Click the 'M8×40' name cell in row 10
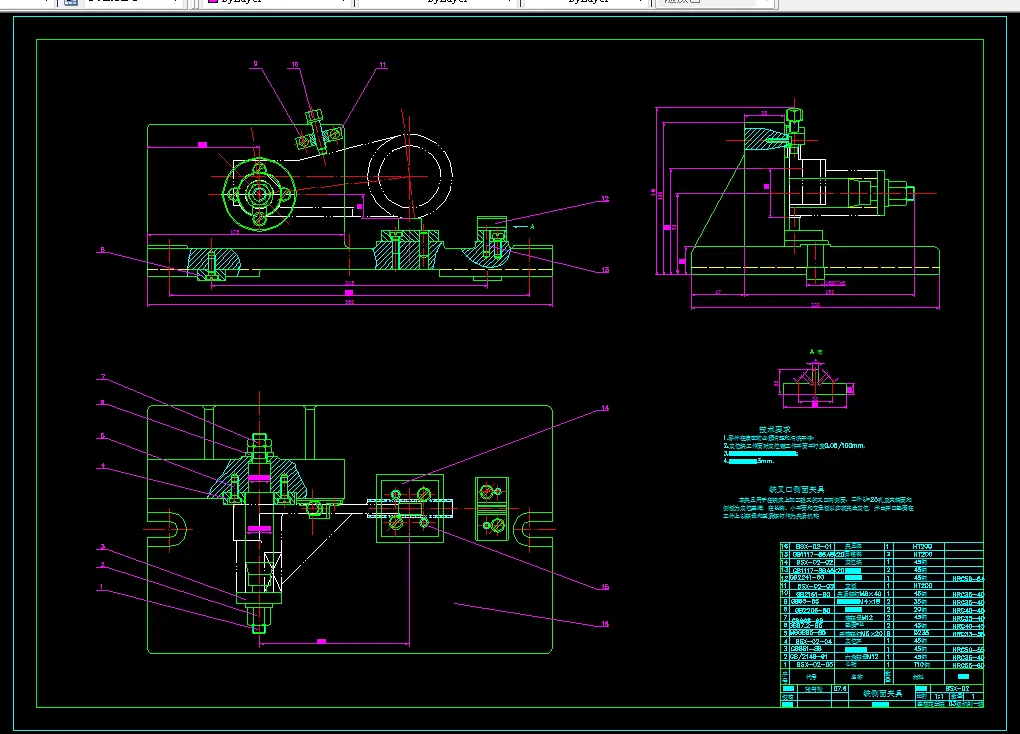Viewport: 1020px width, 734px height. coord(859,594)
